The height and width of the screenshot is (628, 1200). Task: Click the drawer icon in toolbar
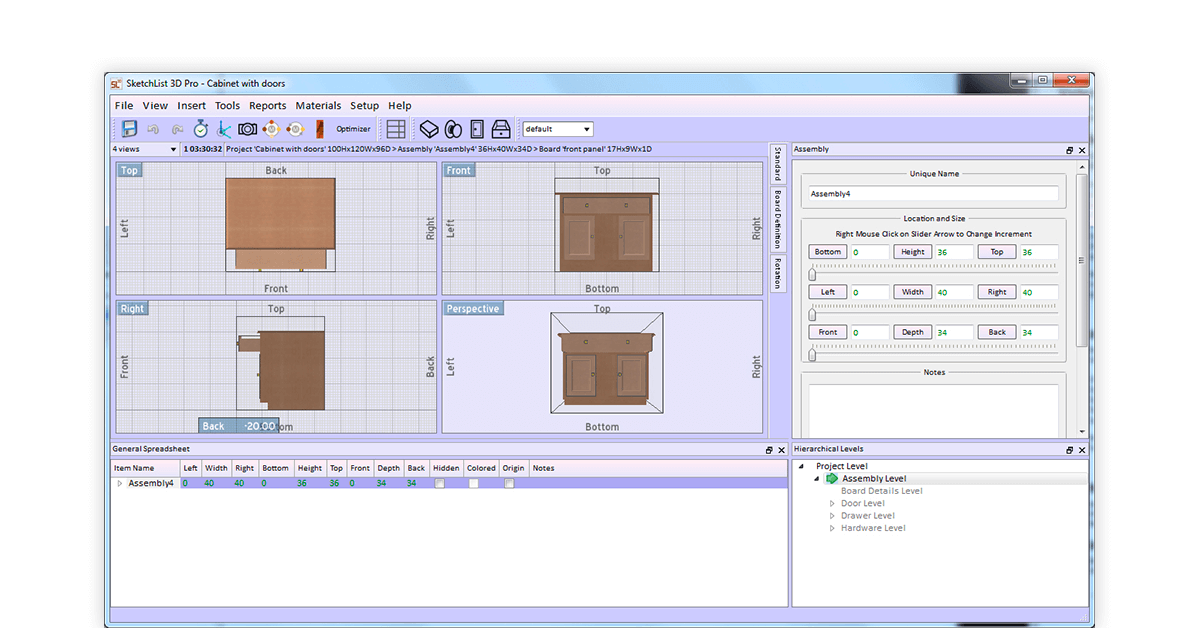point(501,129)
